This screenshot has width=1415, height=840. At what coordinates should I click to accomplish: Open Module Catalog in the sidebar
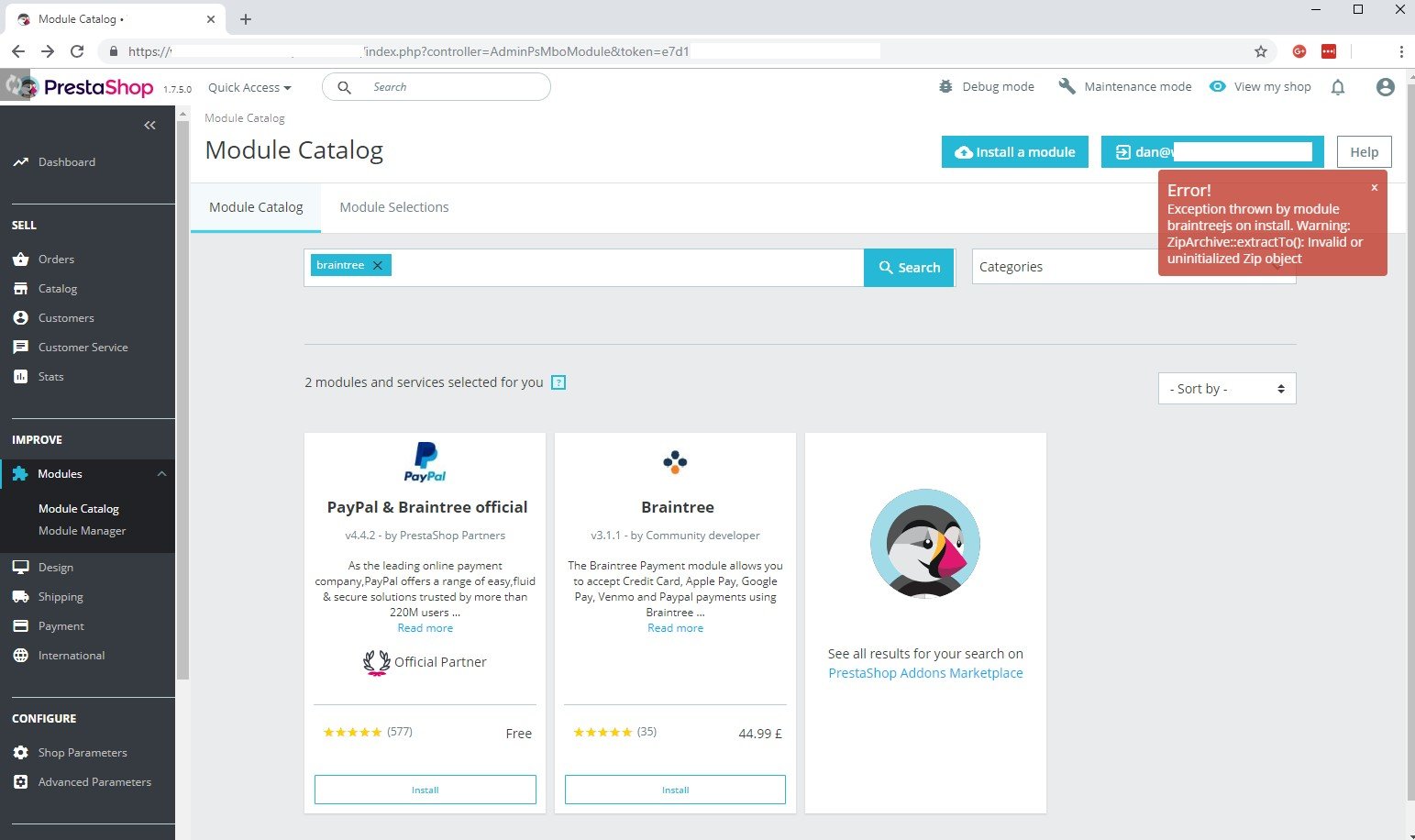79,509
